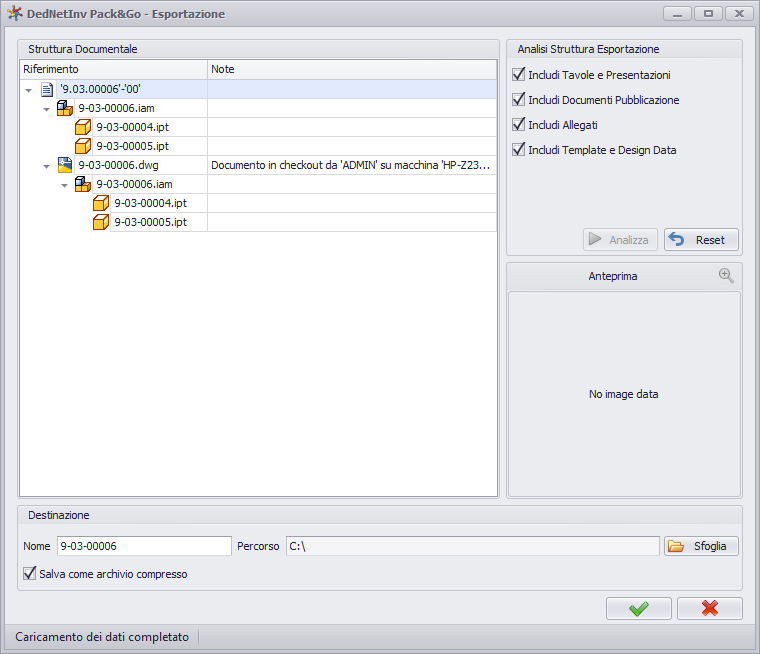Maximize the Pack&Go window
This screenshot has height=654, width=760.
708,14
